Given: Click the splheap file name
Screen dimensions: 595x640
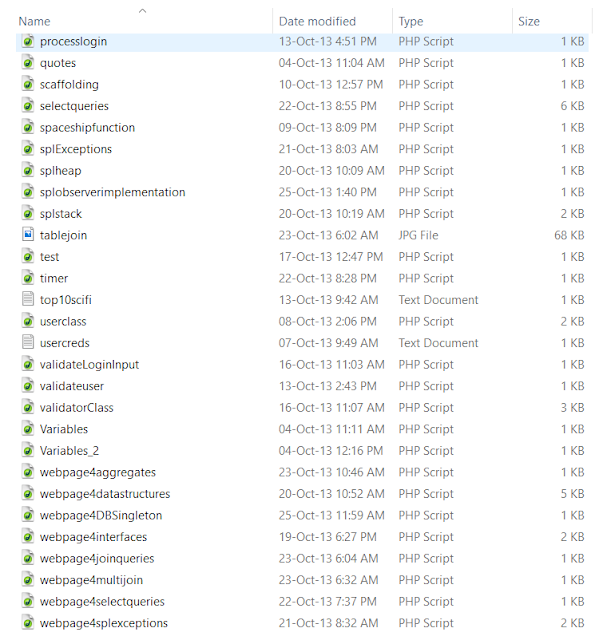Looking at the screenshot, I should [x=60, y=171].
